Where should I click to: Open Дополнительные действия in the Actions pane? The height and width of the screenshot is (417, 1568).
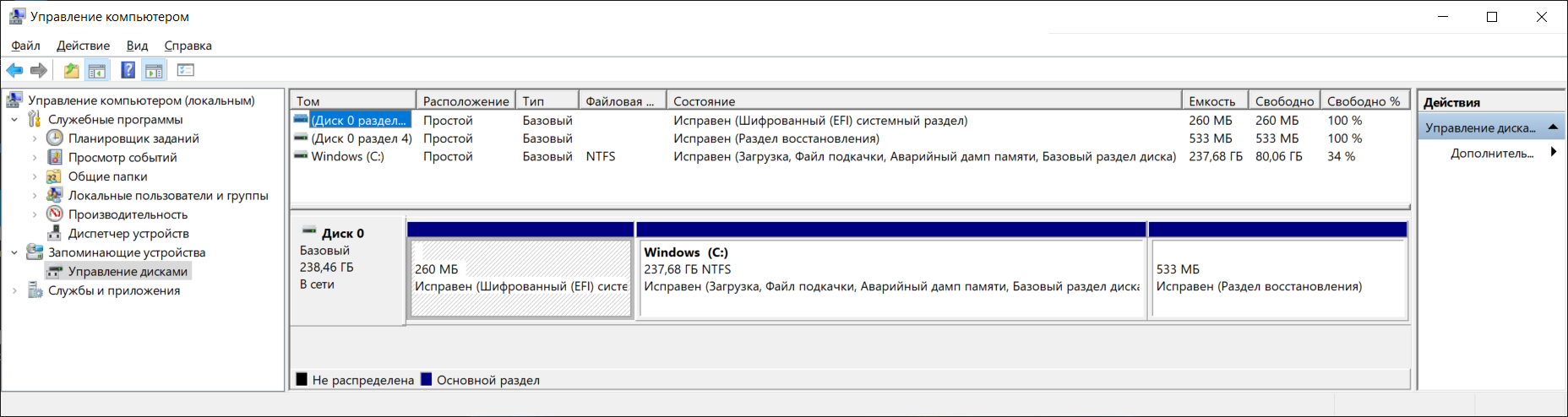[x=1491, y=154]
